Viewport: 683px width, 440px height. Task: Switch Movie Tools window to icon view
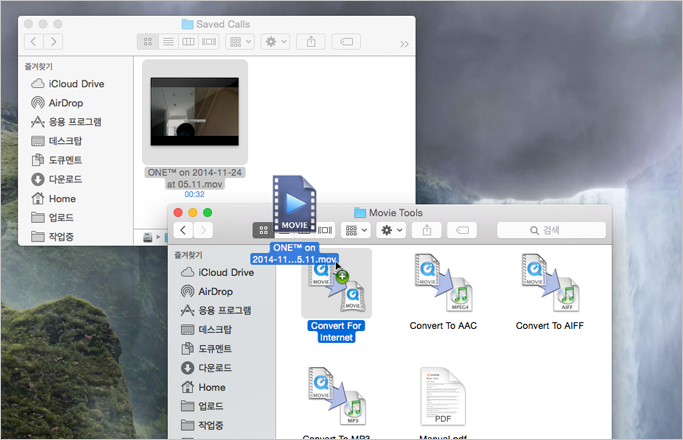click(263, 230)
